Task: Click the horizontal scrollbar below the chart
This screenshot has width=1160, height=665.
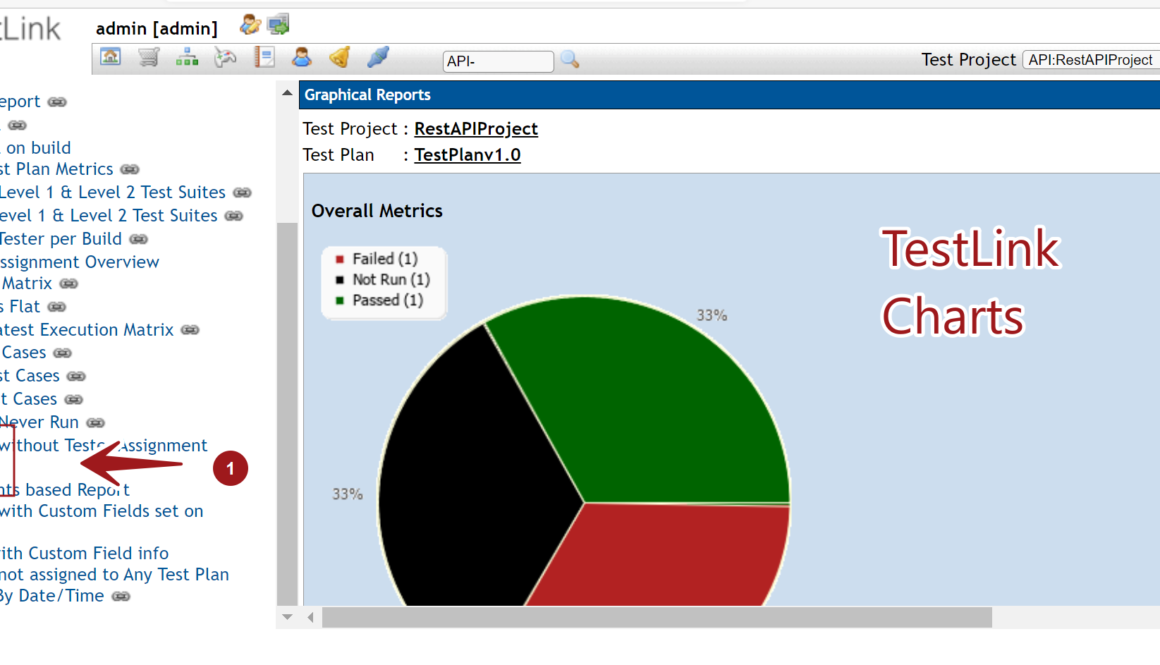Action: tap(656, 618)
